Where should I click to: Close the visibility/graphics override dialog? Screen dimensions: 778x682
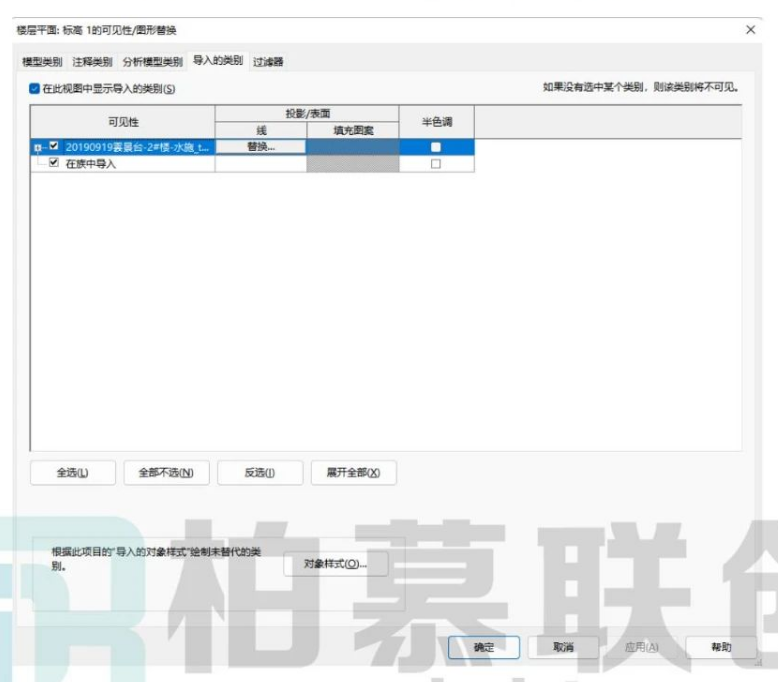tap(750, 30)
